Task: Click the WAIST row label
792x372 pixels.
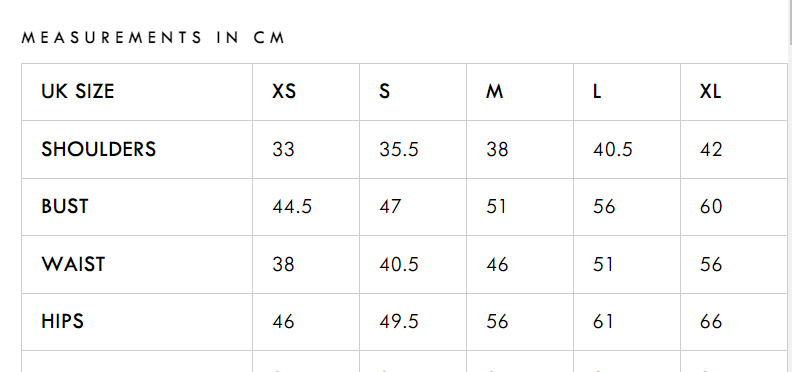Action: click(x=73, y=264)
